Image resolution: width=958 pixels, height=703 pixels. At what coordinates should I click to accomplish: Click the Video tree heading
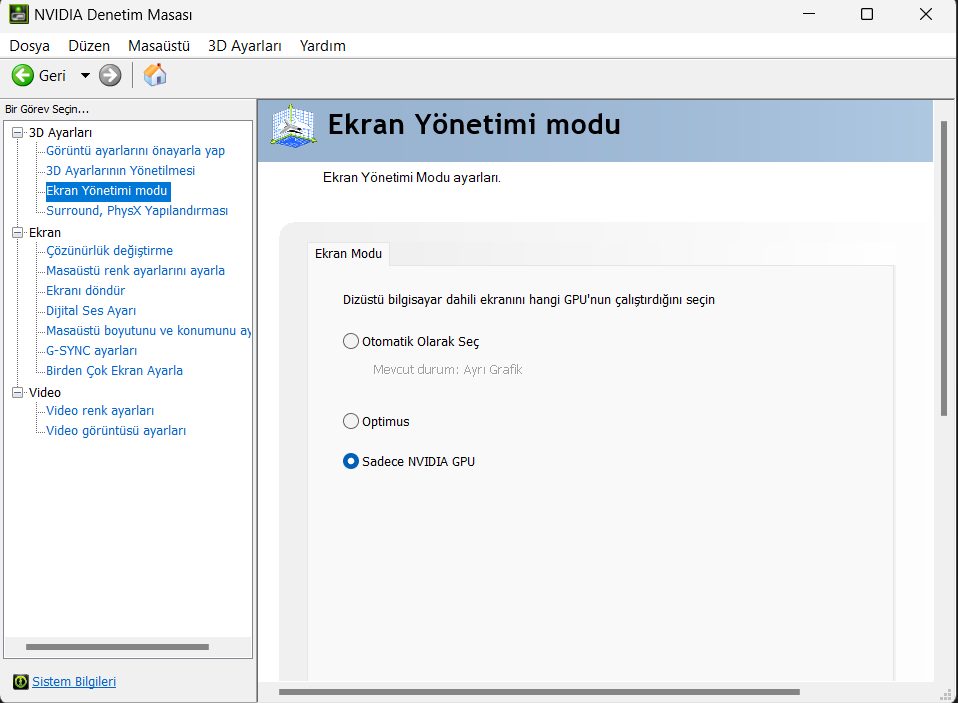pos(45,392)
